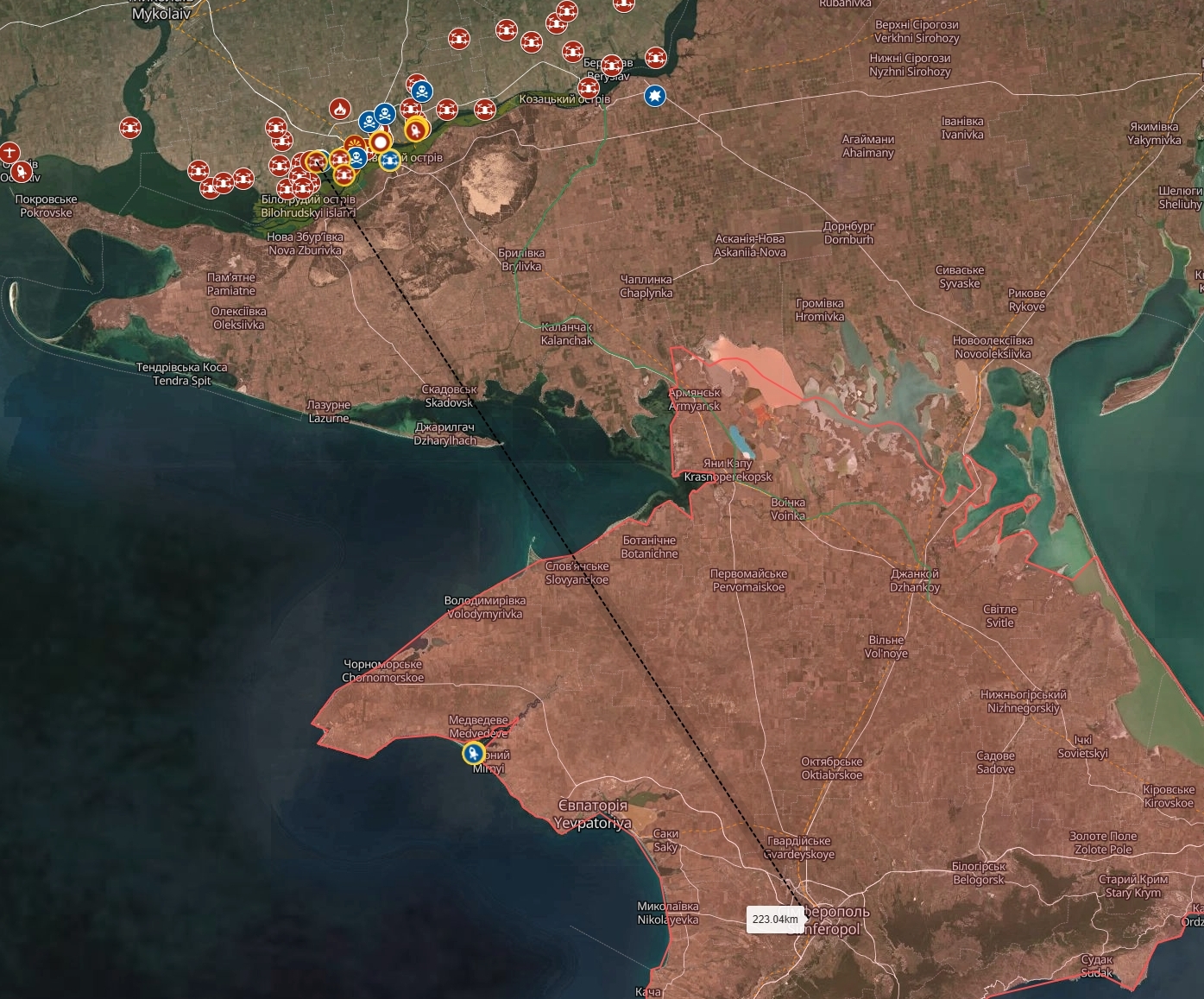Click the Nova Zburivka label
Screen dimensions: 1204x999
click(x=305, y=243)
